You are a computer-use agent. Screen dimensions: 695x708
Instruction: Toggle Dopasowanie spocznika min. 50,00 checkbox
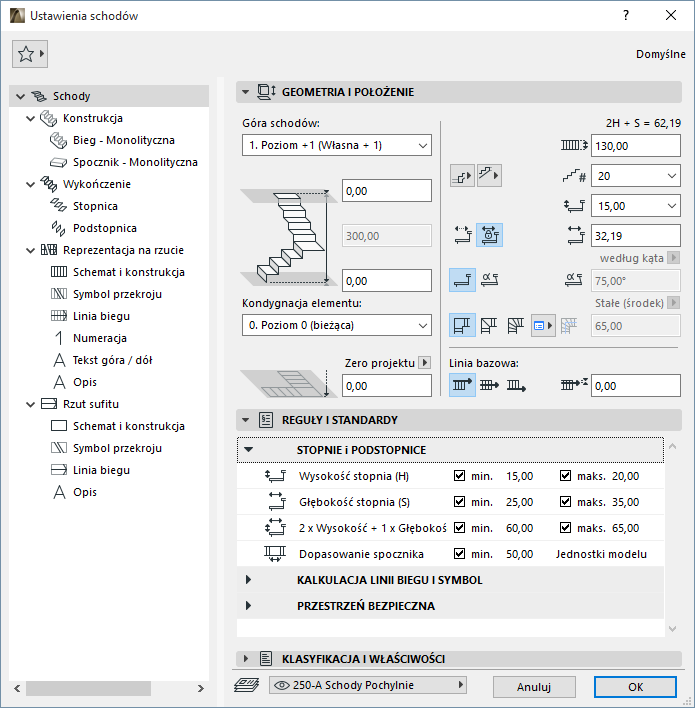click(459, 554)
